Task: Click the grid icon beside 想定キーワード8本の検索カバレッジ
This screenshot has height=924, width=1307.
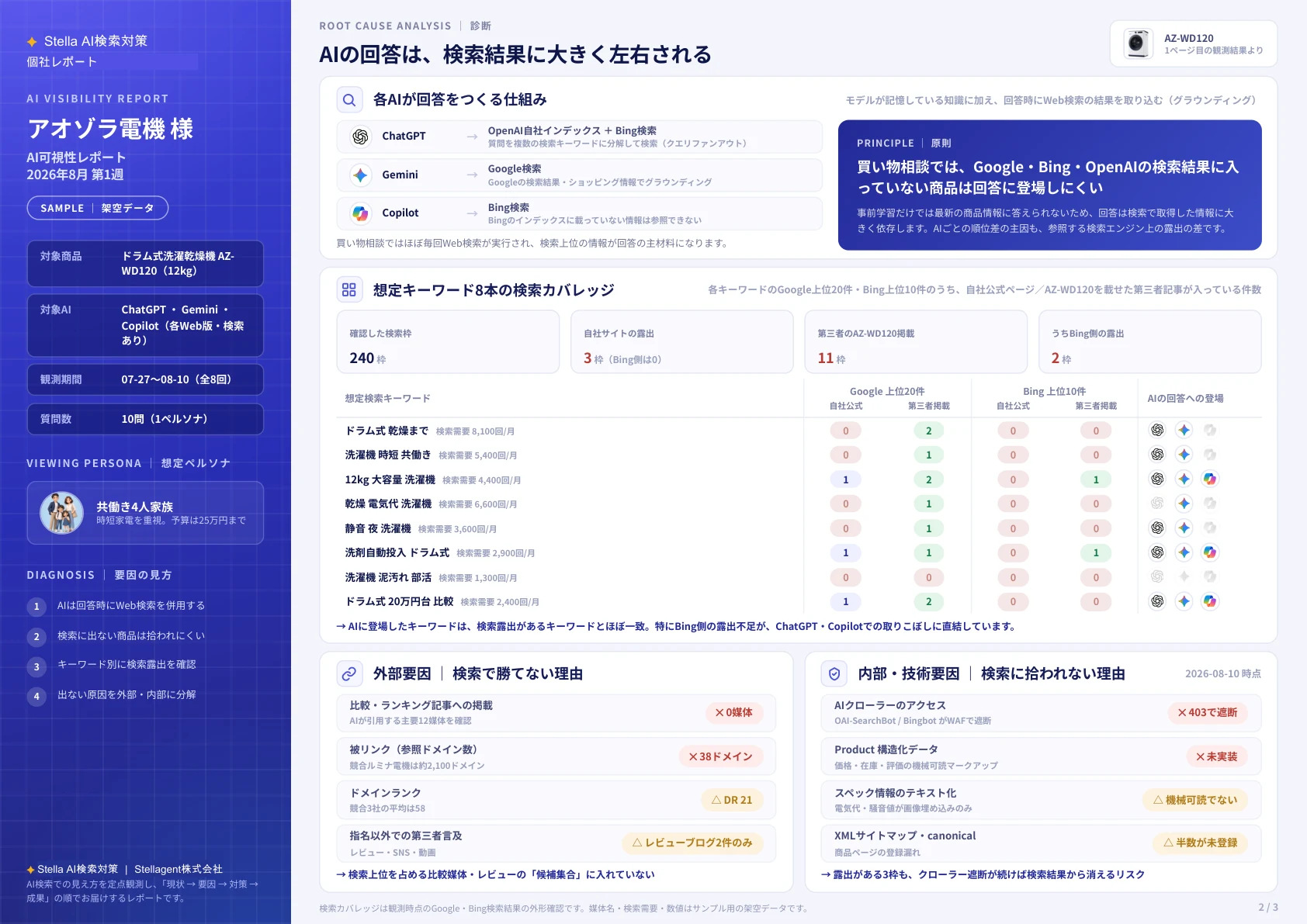Action: click(349, 290)
